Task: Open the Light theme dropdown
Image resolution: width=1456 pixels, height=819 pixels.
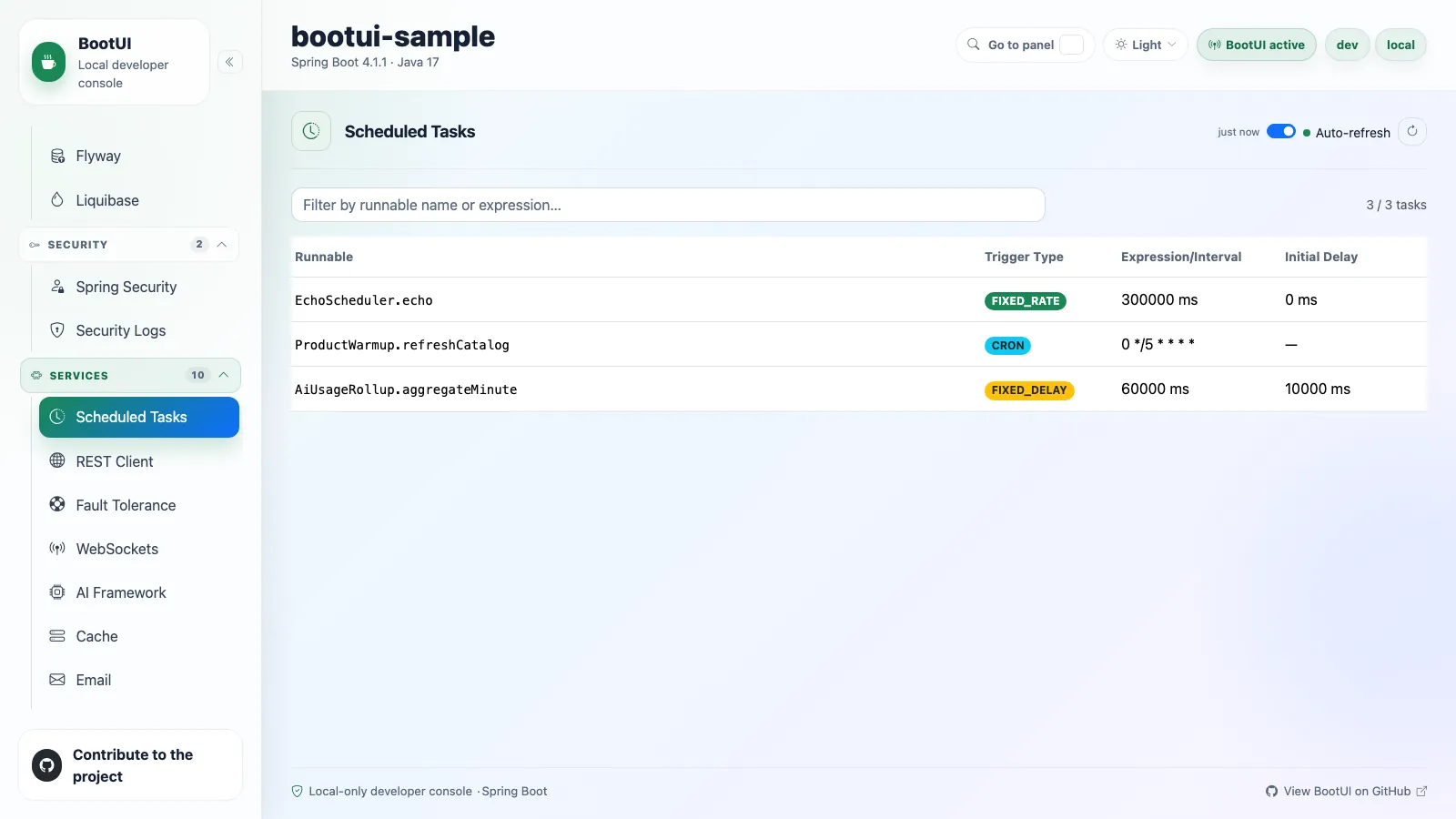Action: (x=1146, y=45)
